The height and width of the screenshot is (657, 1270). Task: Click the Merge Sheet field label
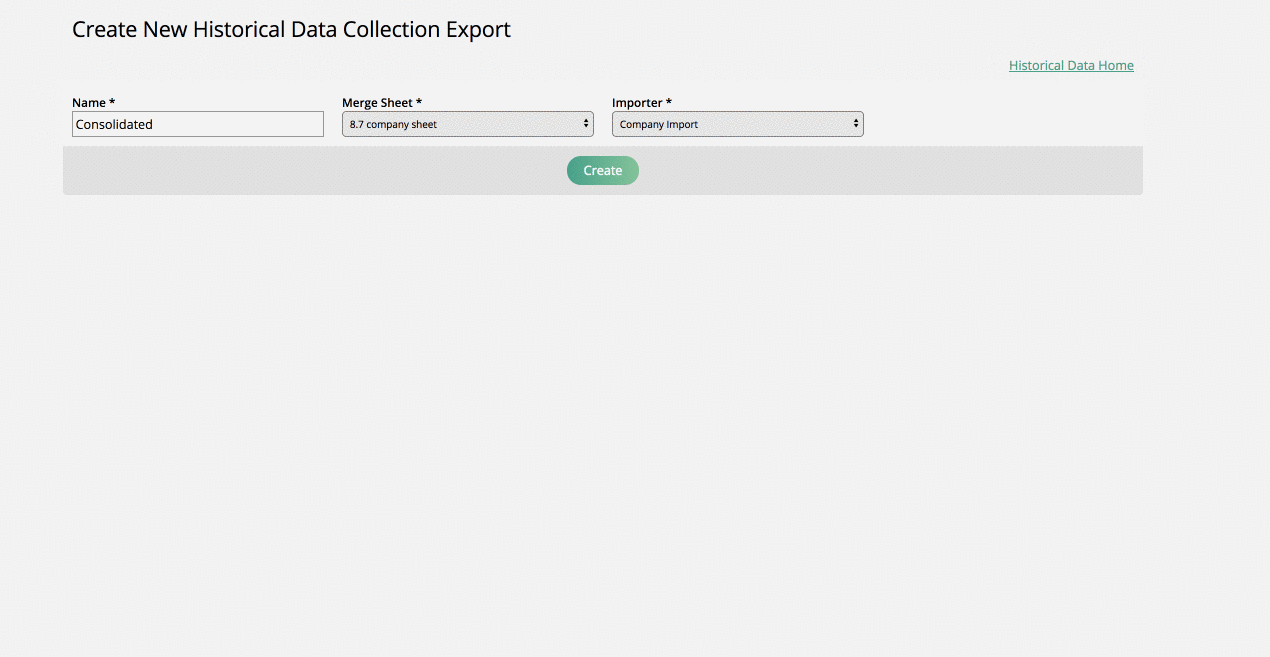coord(382,102)
